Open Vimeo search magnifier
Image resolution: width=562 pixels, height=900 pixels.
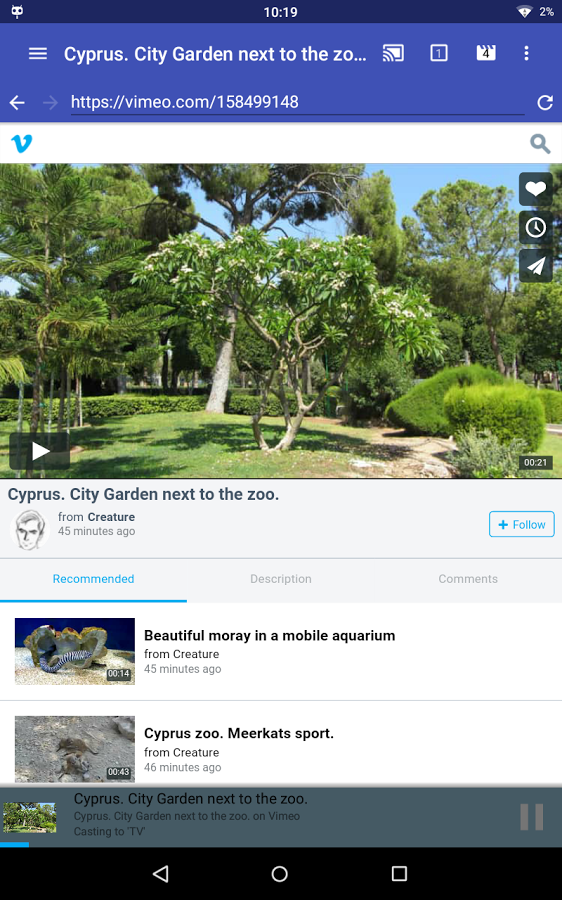(540, 143)
